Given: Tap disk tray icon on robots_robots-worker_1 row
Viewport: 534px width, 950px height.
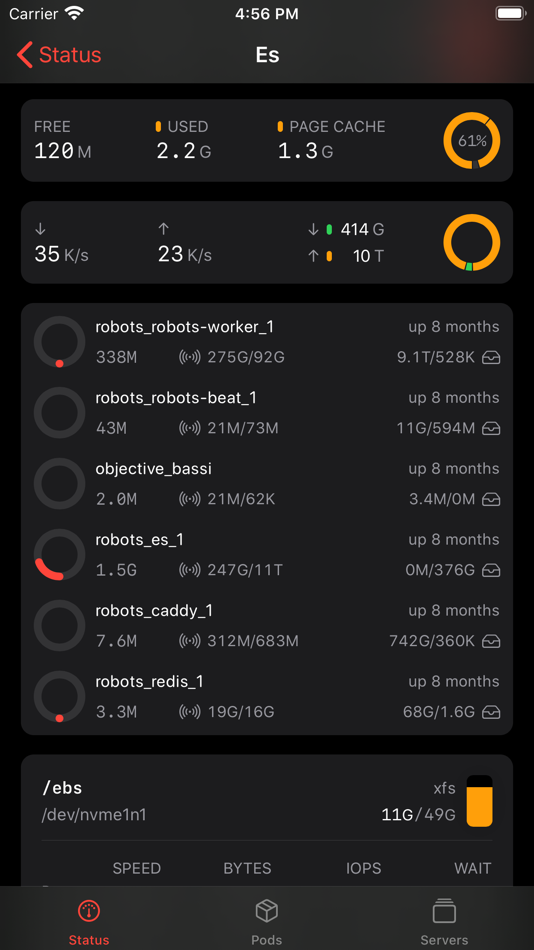Looking at the screenshot, I should 491,358.
